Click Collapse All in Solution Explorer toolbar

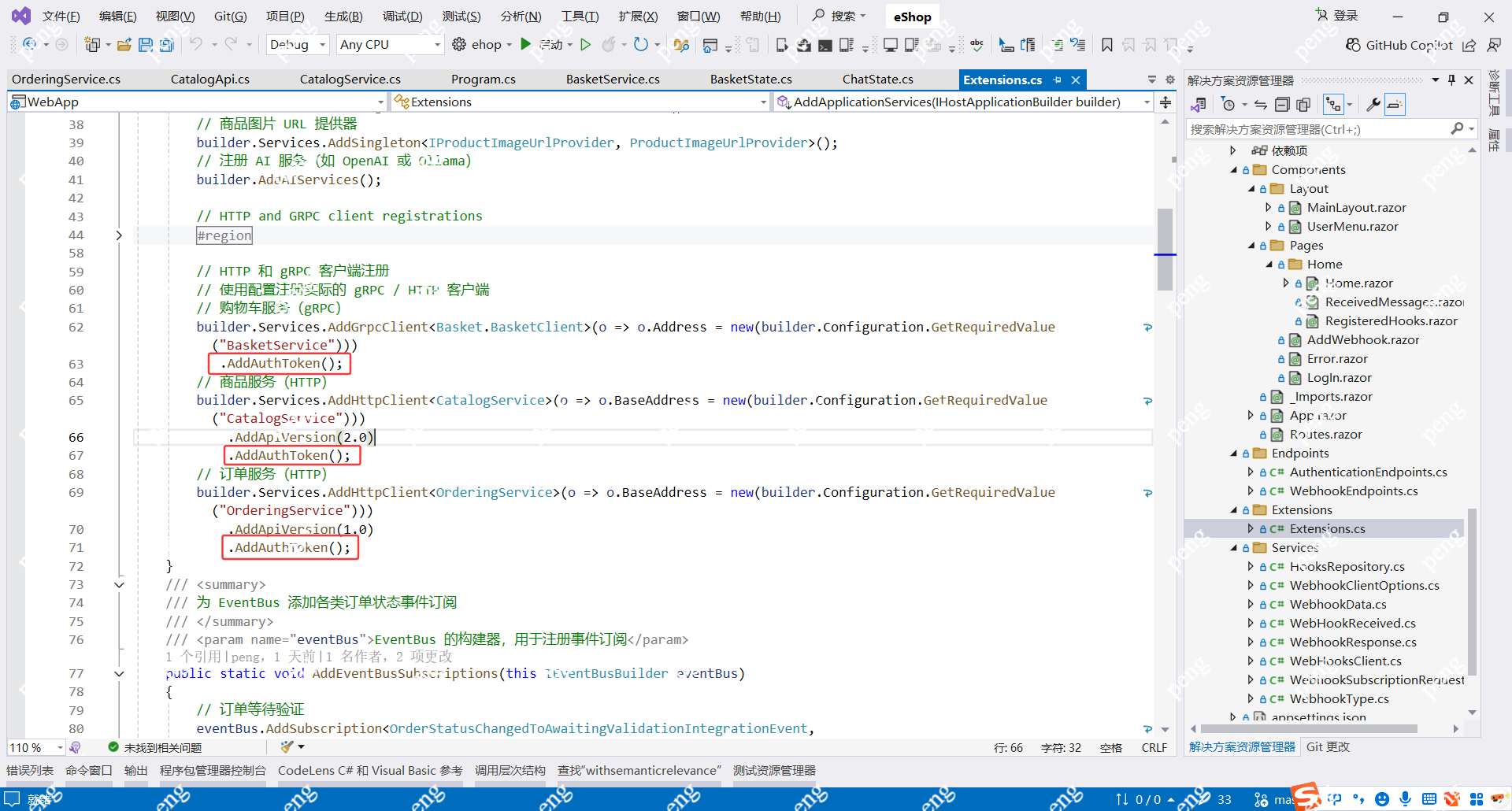pyautogui.click(x=1282, y=105)
